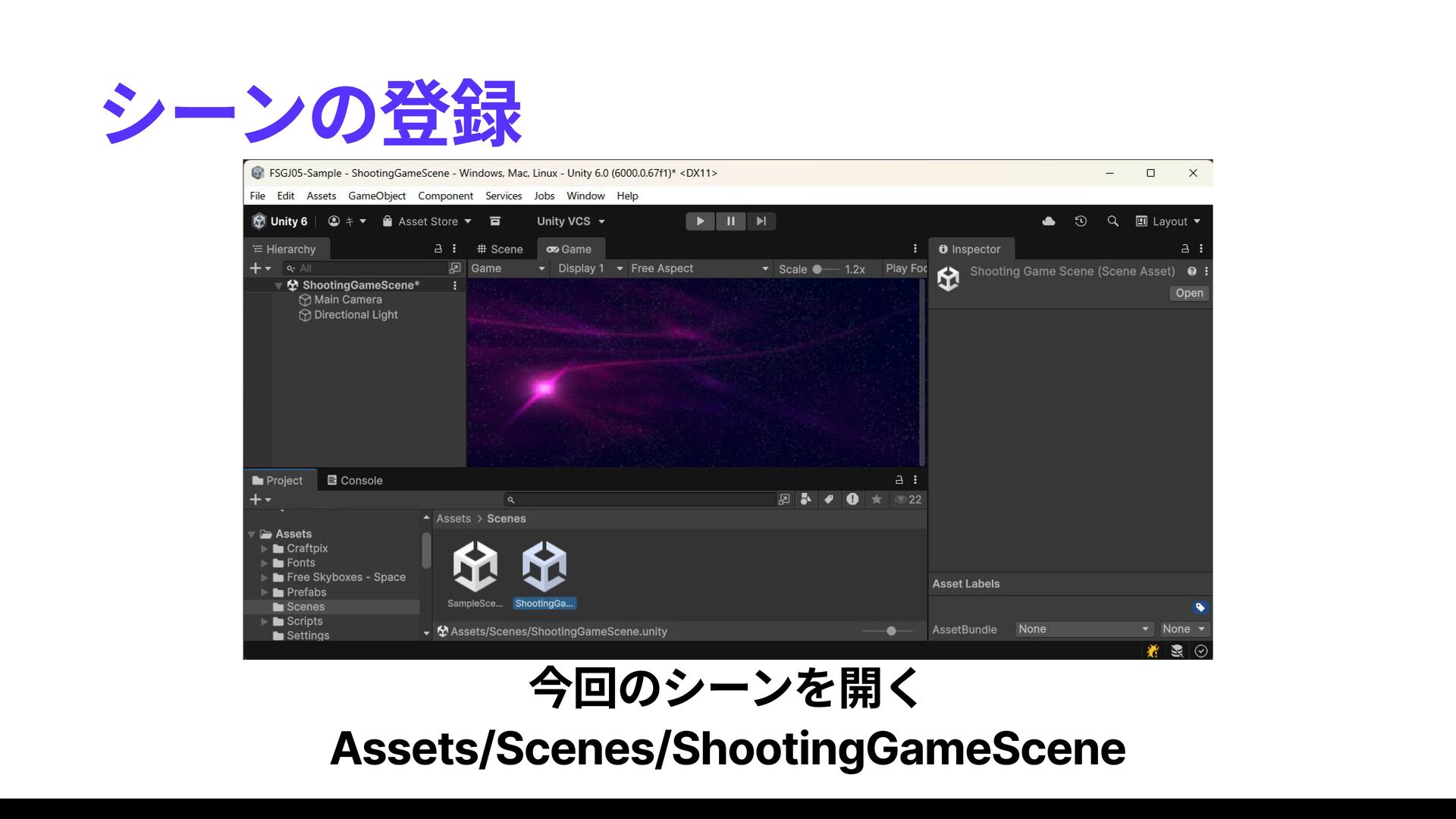Open the Layout dropdown
This screenshot has height=819, width=1456.
point(1169,221)
